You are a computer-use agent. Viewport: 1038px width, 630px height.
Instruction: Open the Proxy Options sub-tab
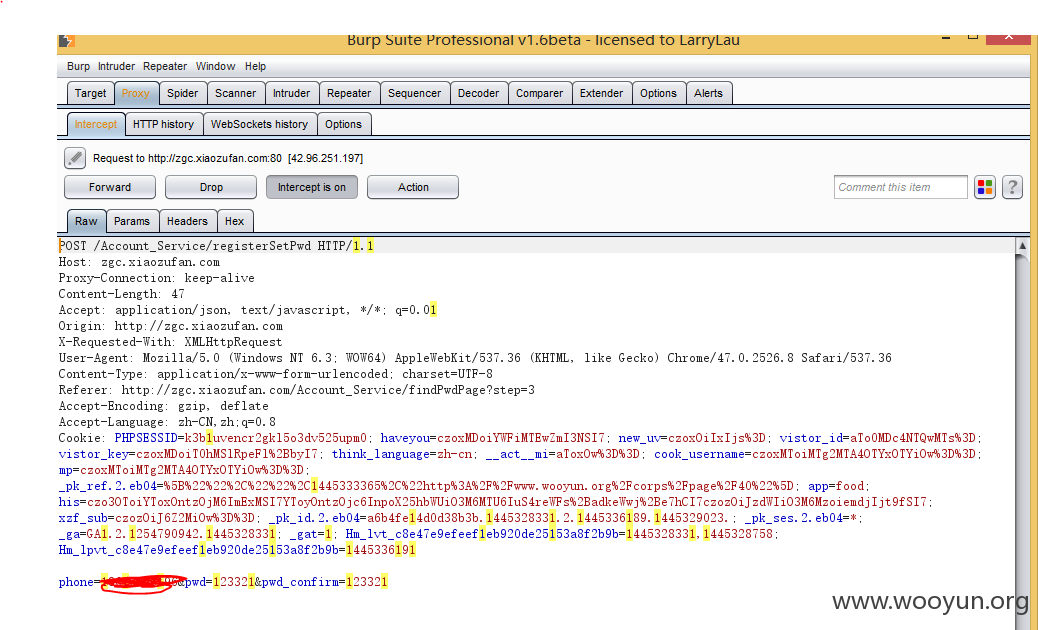344,124
